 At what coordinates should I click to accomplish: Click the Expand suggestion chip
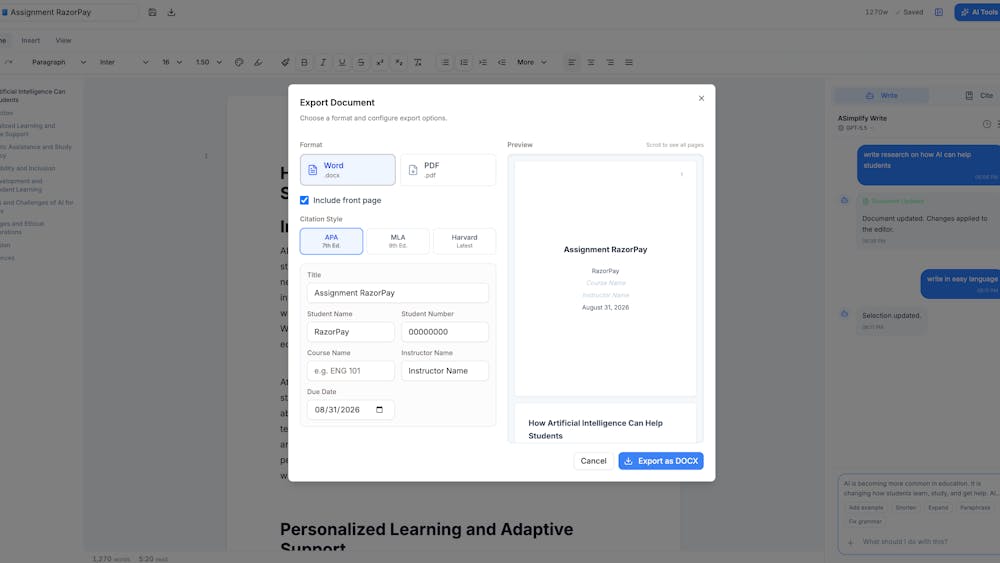[938, 508]
